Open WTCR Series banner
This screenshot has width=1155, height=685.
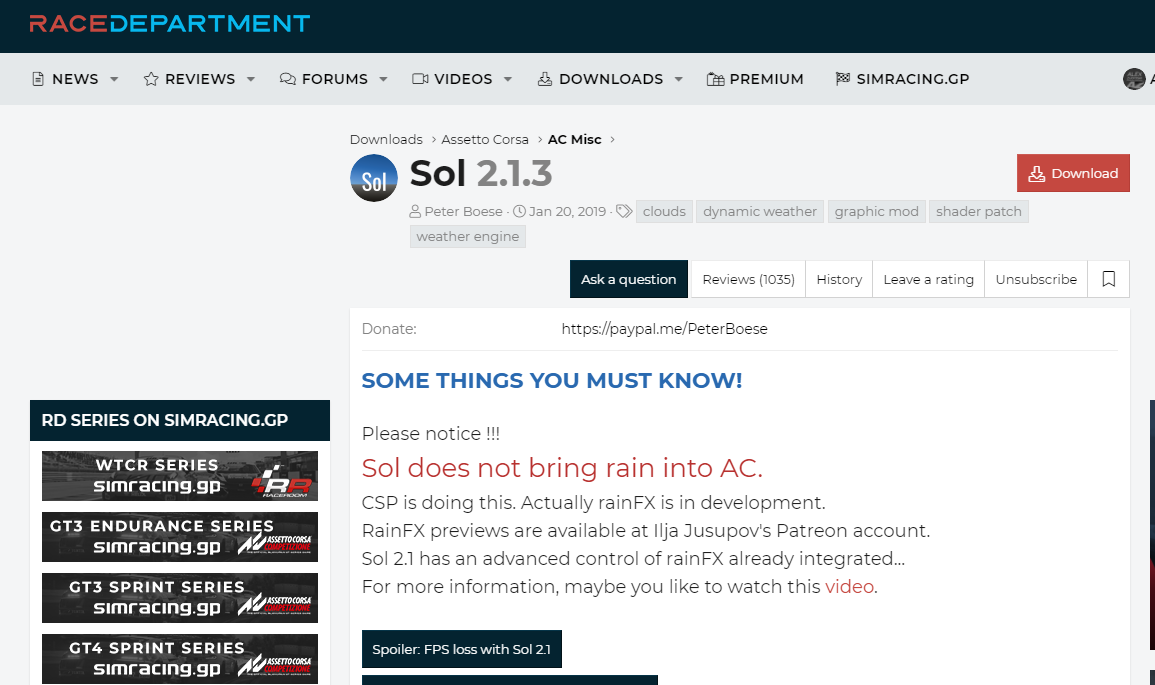pyautogui.click(x=180, y=476)
